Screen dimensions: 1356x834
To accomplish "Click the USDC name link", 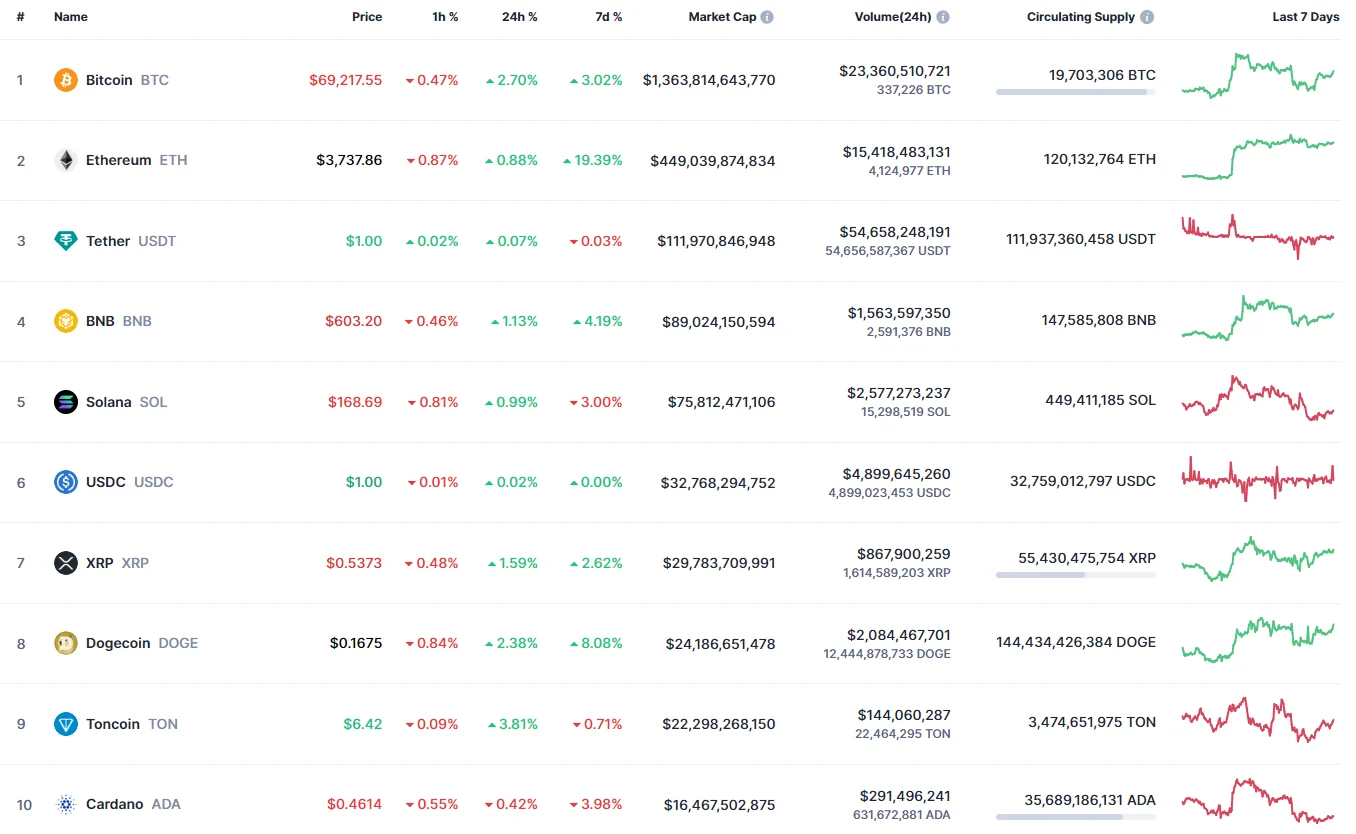I will [105, 482].
